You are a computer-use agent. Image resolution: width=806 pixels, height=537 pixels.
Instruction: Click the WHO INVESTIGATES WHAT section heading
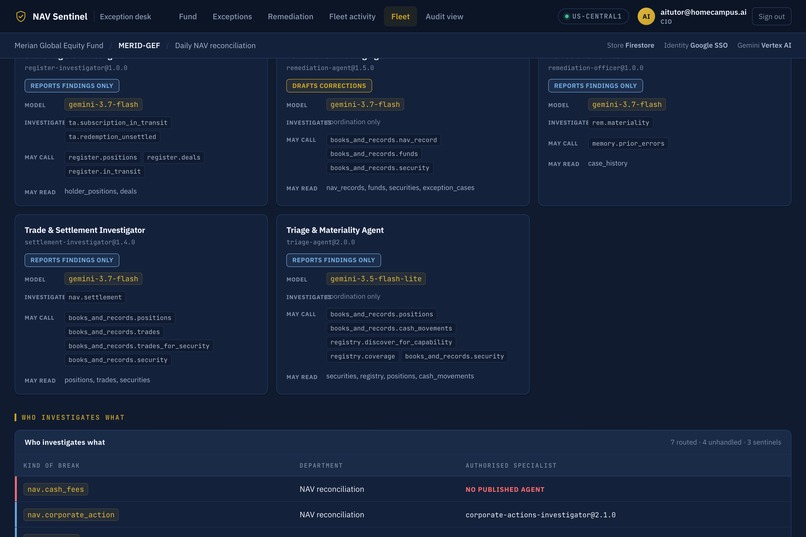coord(73,417)
